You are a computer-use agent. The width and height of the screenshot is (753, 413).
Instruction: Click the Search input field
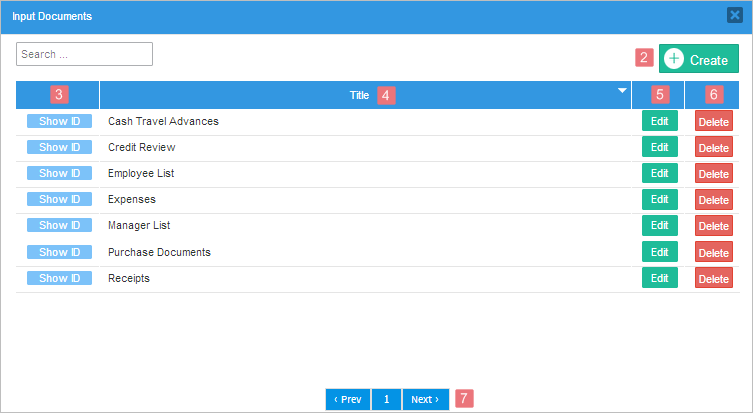pyautogui.click(x=84, y=54)
